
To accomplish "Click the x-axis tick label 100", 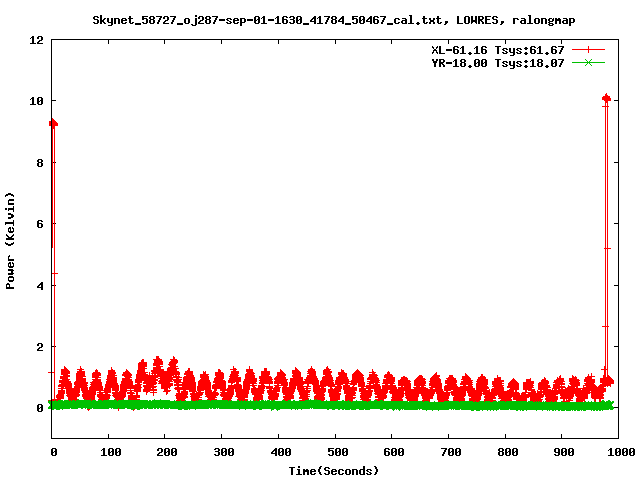I will click(110, 452).
